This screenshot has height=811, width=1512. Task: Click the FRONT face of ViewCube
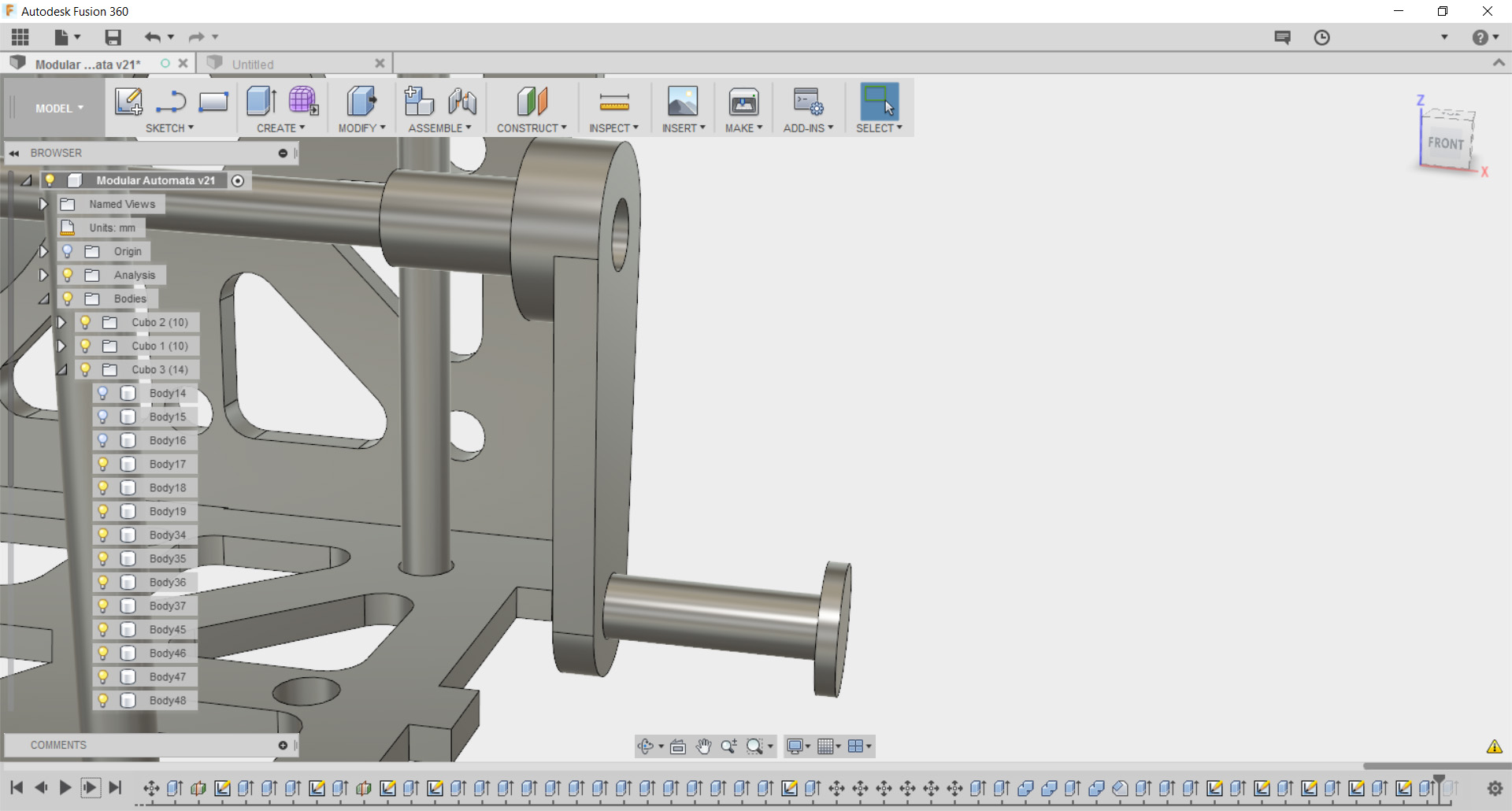point(1446,143)
